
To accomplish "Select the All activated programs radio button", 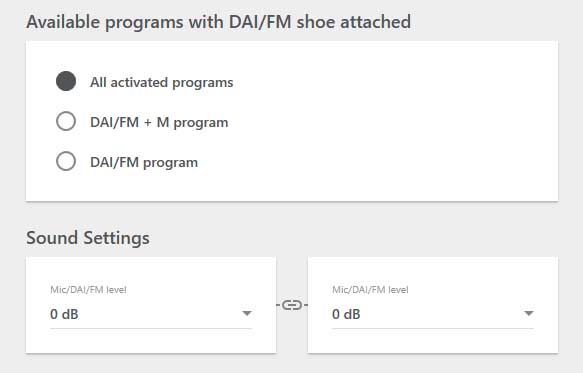I will click(x=66, y=81).
